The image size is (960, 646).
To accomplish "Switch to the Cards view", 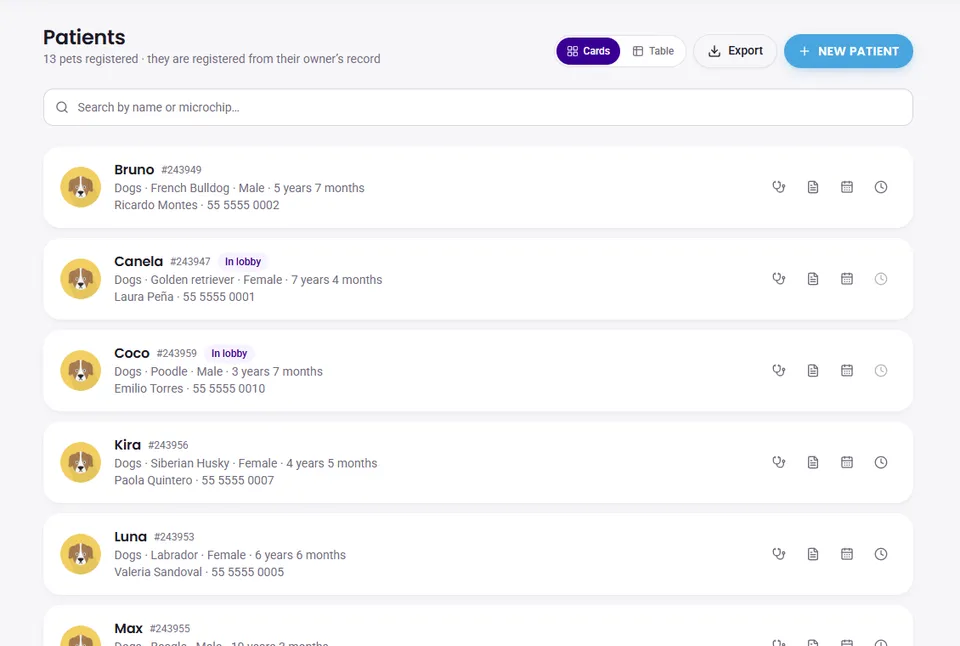I will click(x=588, y=51).
